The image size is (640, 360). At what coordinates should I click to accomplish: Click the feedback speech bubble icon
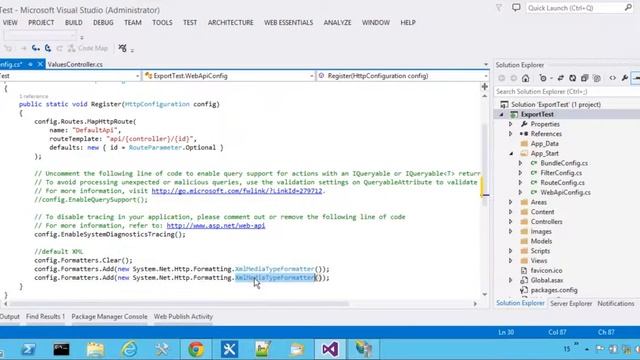[x=516, y=7]
